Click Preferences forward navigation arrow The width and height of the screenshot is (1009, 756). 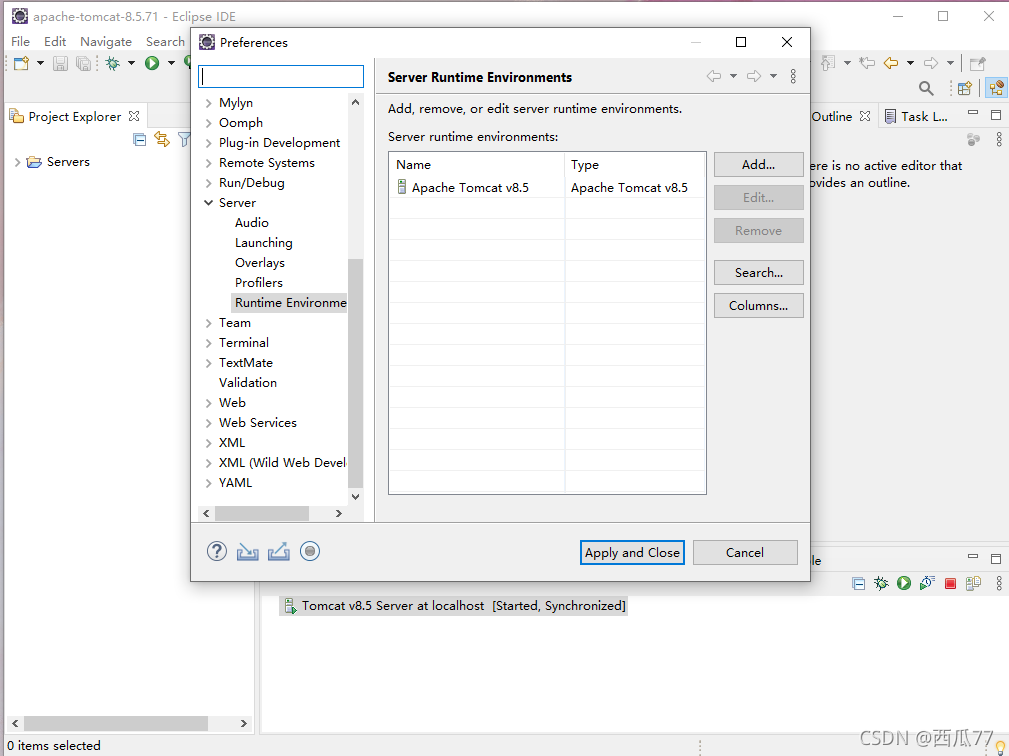click(x=754, y=76)
